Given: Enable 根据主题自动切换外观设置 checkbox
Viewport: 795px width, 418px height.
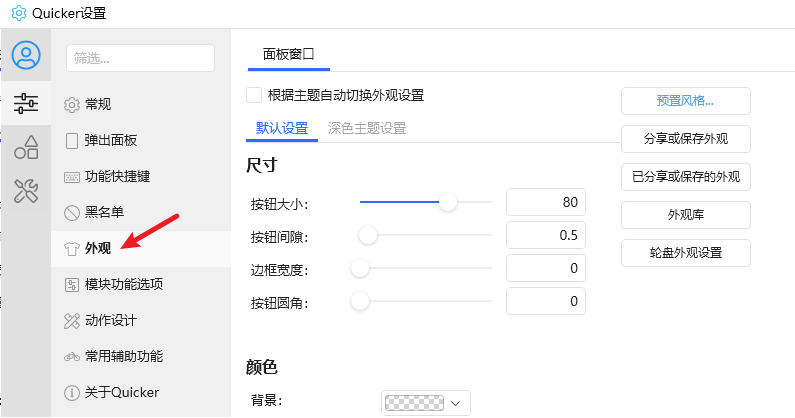Looking at the screenshot, I should pyautogui.click(x=254, y=95).
